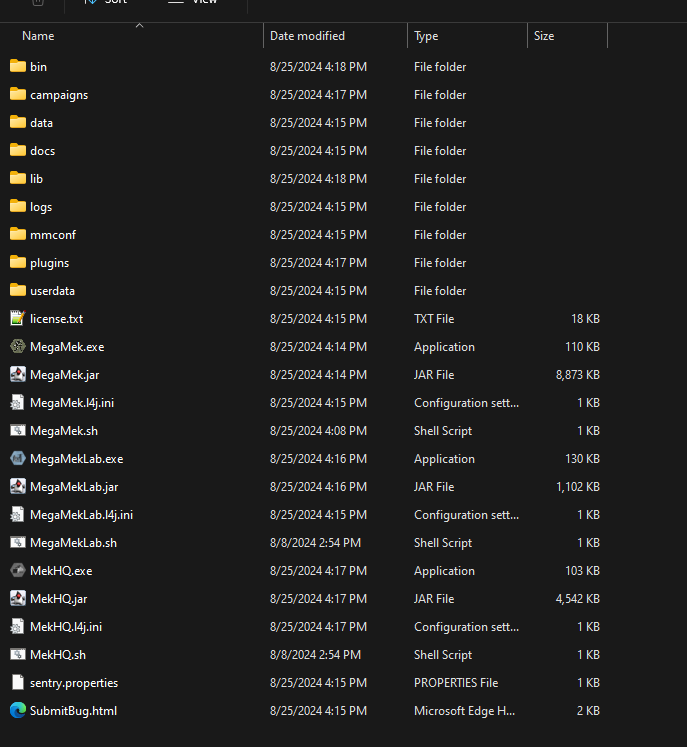
Task: Click the 4,542 KB size value
Action: 577,599
